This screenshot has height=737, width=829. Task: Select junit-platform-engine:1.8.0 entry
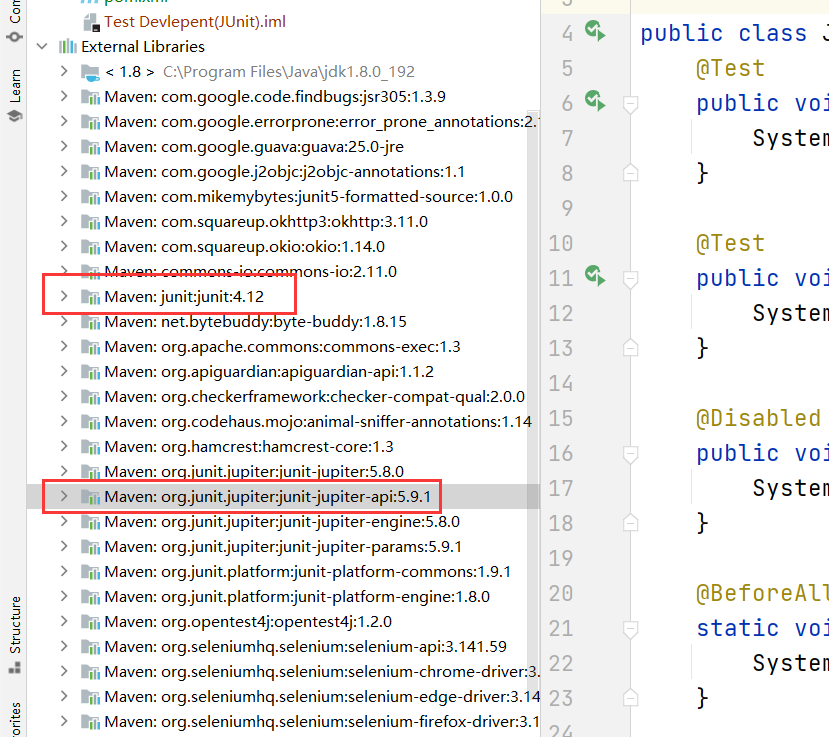pyautogui.click(x=297, y=596)
